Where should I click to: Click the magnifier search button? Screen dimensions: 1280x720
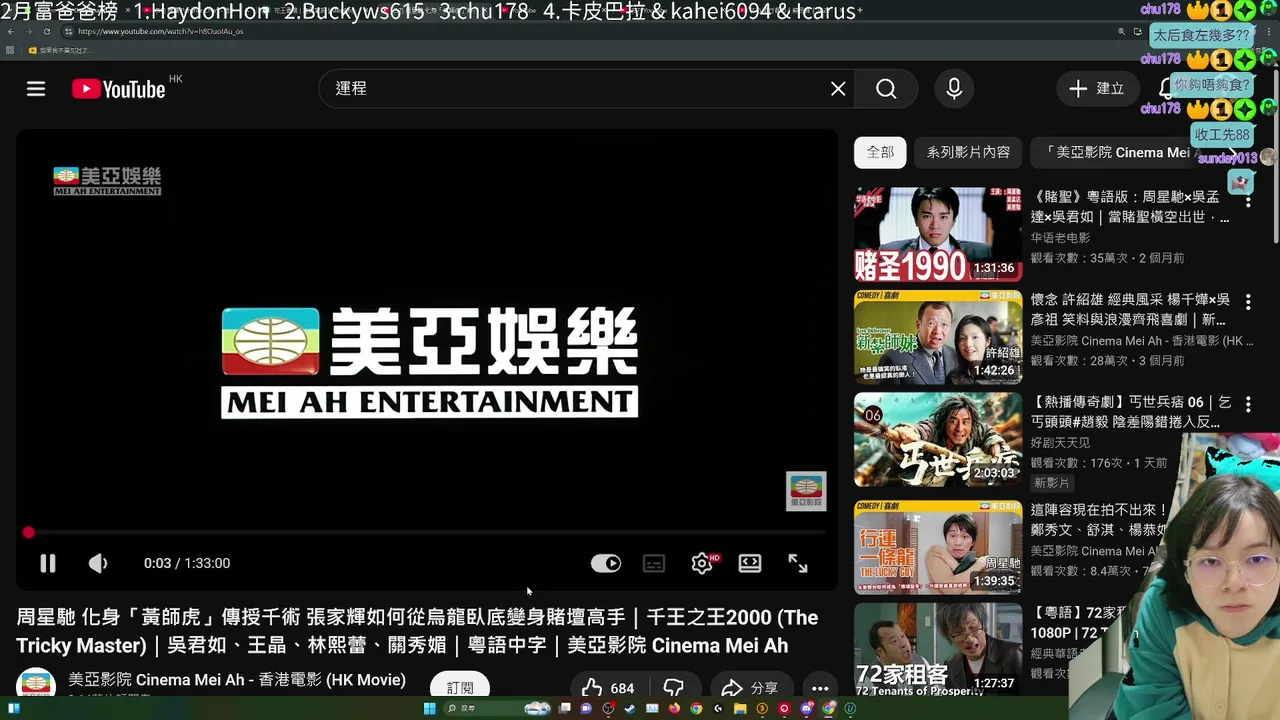pyautogui.click(x=886, y=89)
